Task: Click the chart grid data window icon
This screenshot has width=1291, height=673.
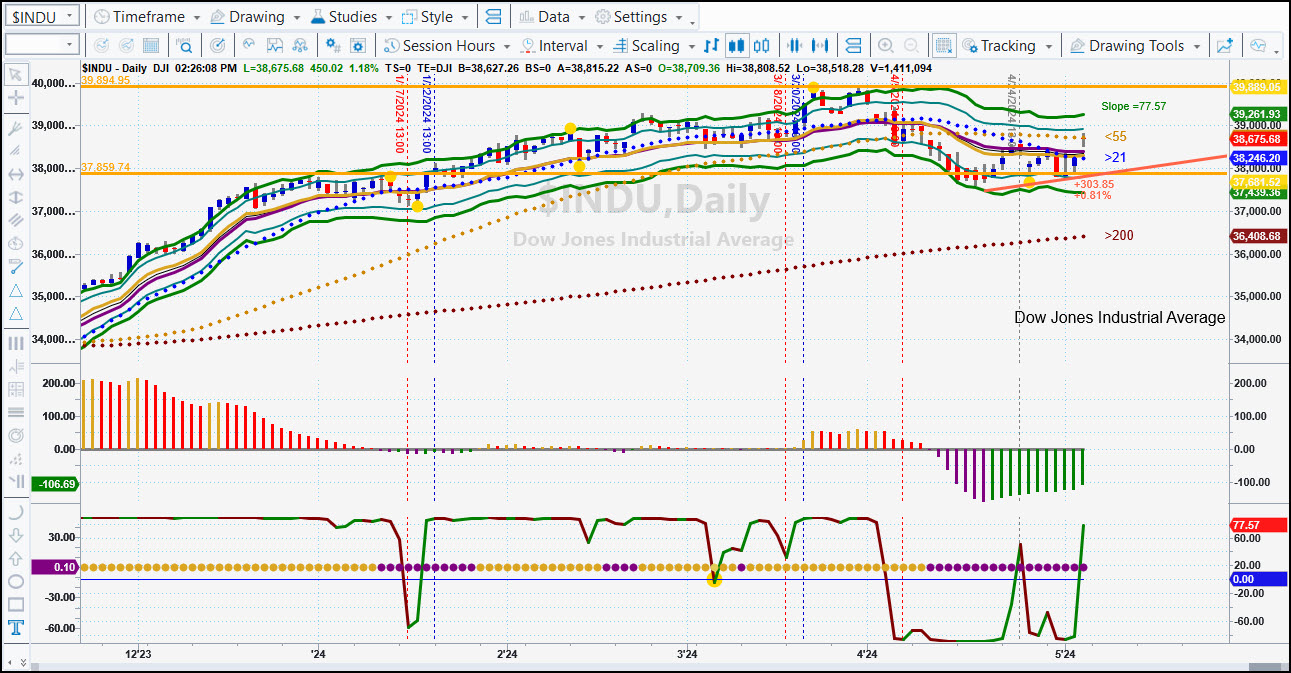Action: pos(151,46)
